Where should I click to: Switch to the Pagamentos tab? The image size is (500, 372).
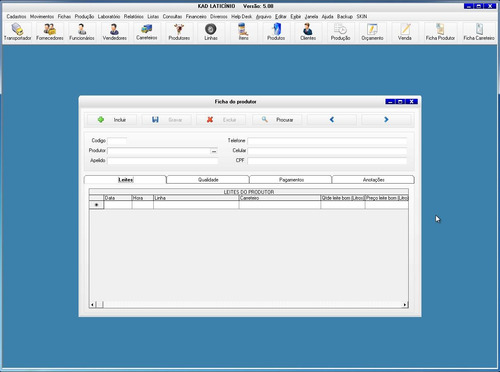pos(291,180)
